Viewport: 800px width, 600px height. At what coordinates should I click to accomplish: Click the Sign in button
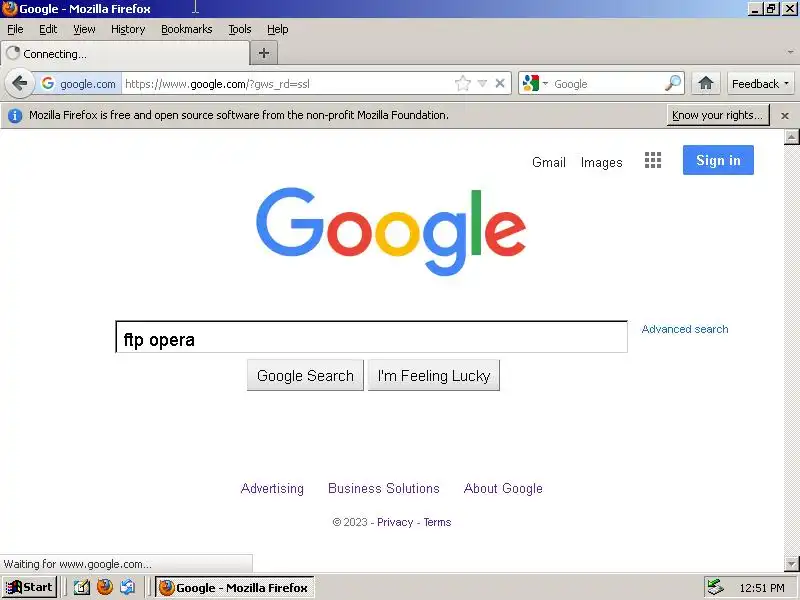tap(718, 160)
